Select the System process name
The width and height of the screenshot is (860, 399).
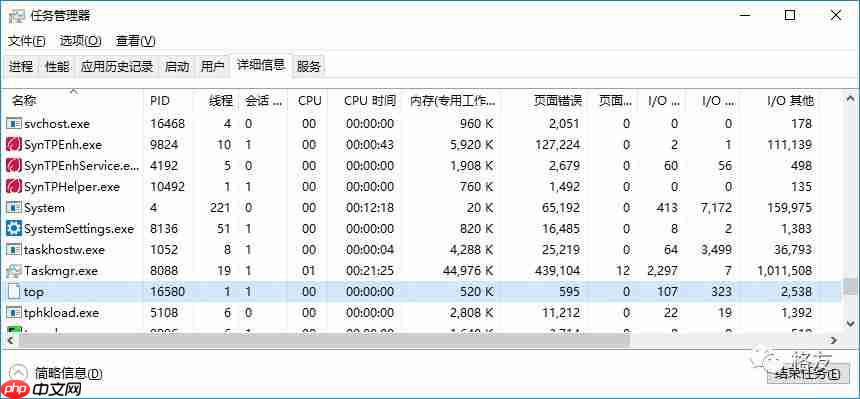(x=44, y=207)
